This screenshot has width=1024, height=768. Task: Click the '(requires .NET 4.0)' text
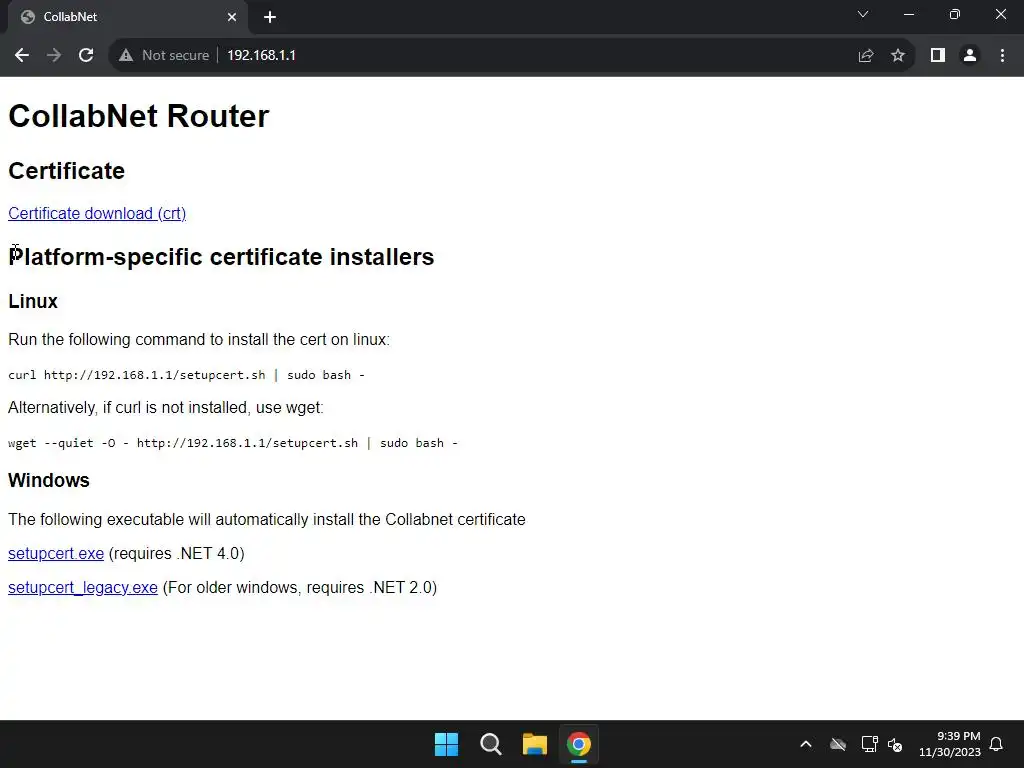tap(176, 553)
